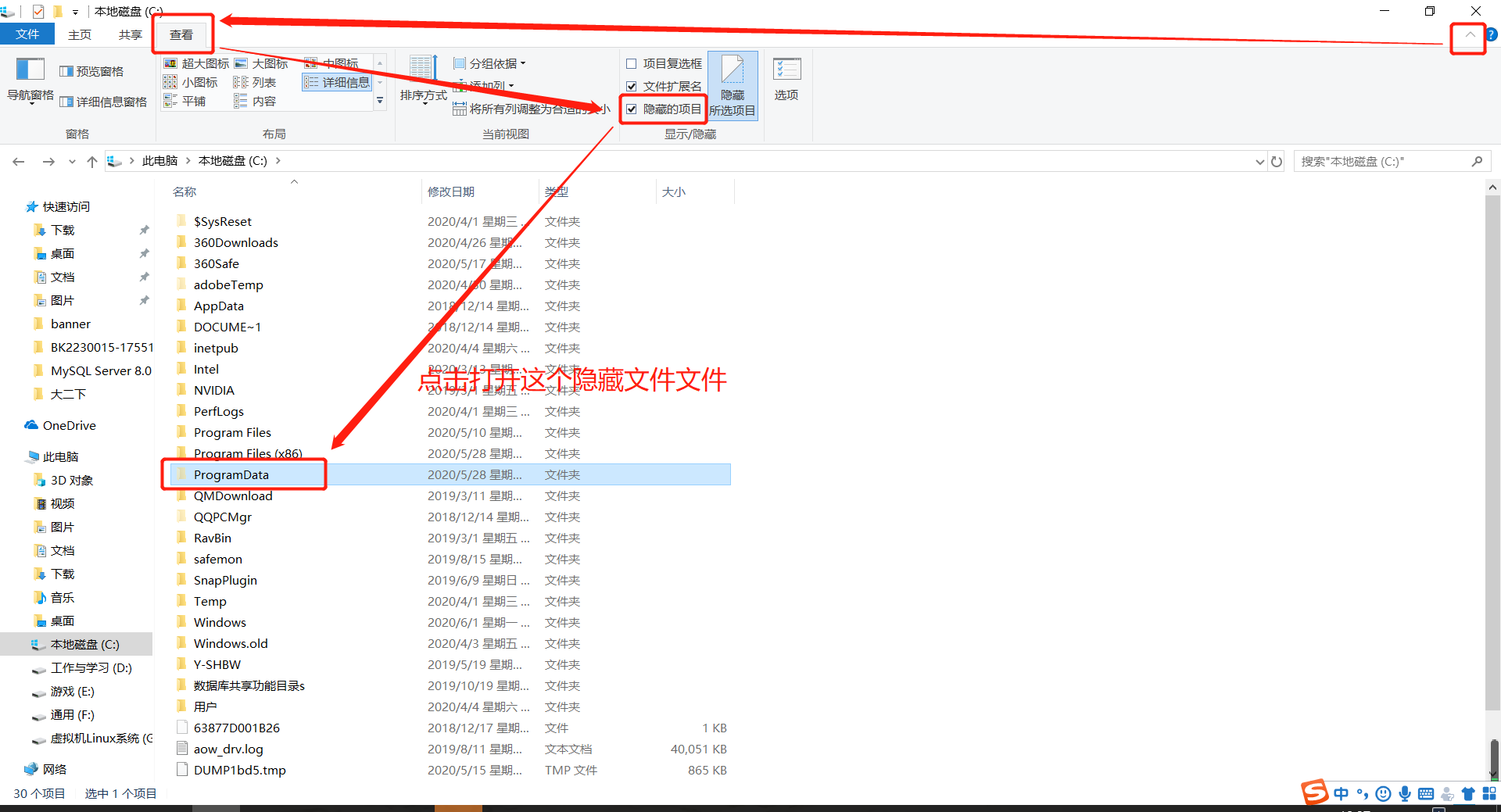1501x812 pixels.
Task: Open the ProgramData folder
Action: coord(231,474)
